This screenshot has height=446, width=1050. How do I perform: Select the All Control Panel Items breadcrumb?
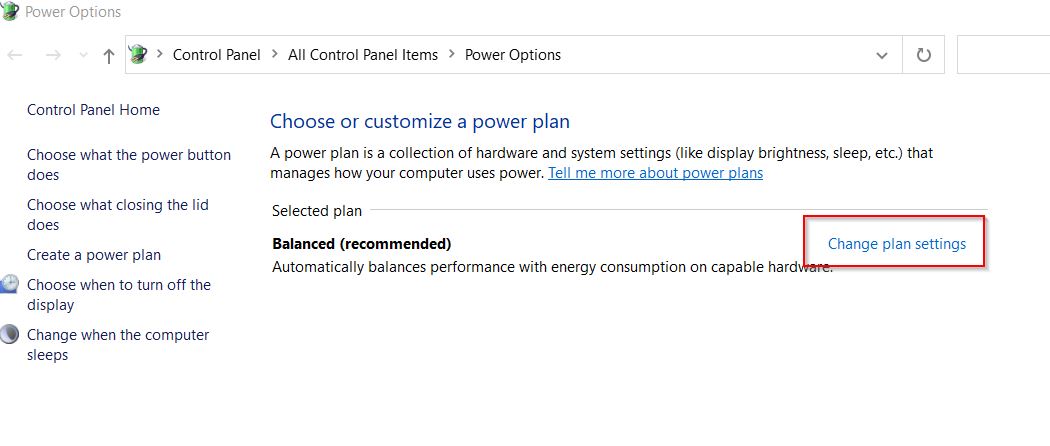(x=363, y=55)
